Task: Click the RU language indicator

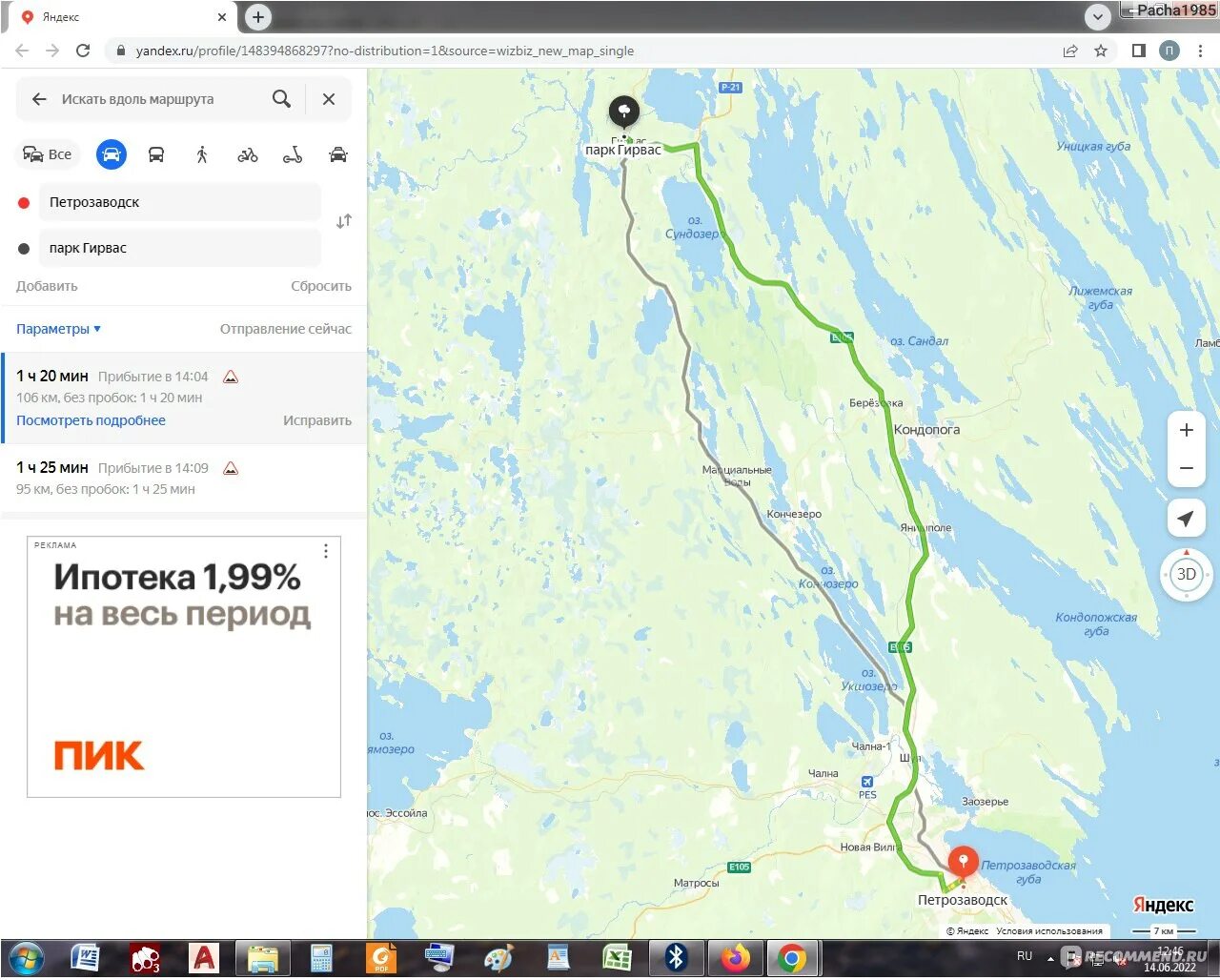Action: tap(1025, 955)
